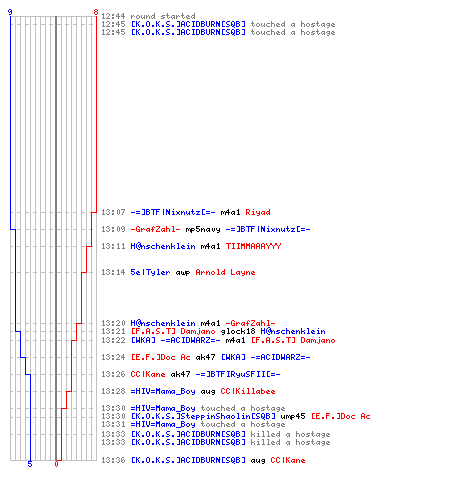Select the 13:07 Nixnutz kills Riyad entry
Viewport: 450px width, 500px height.
coord(186,212)
